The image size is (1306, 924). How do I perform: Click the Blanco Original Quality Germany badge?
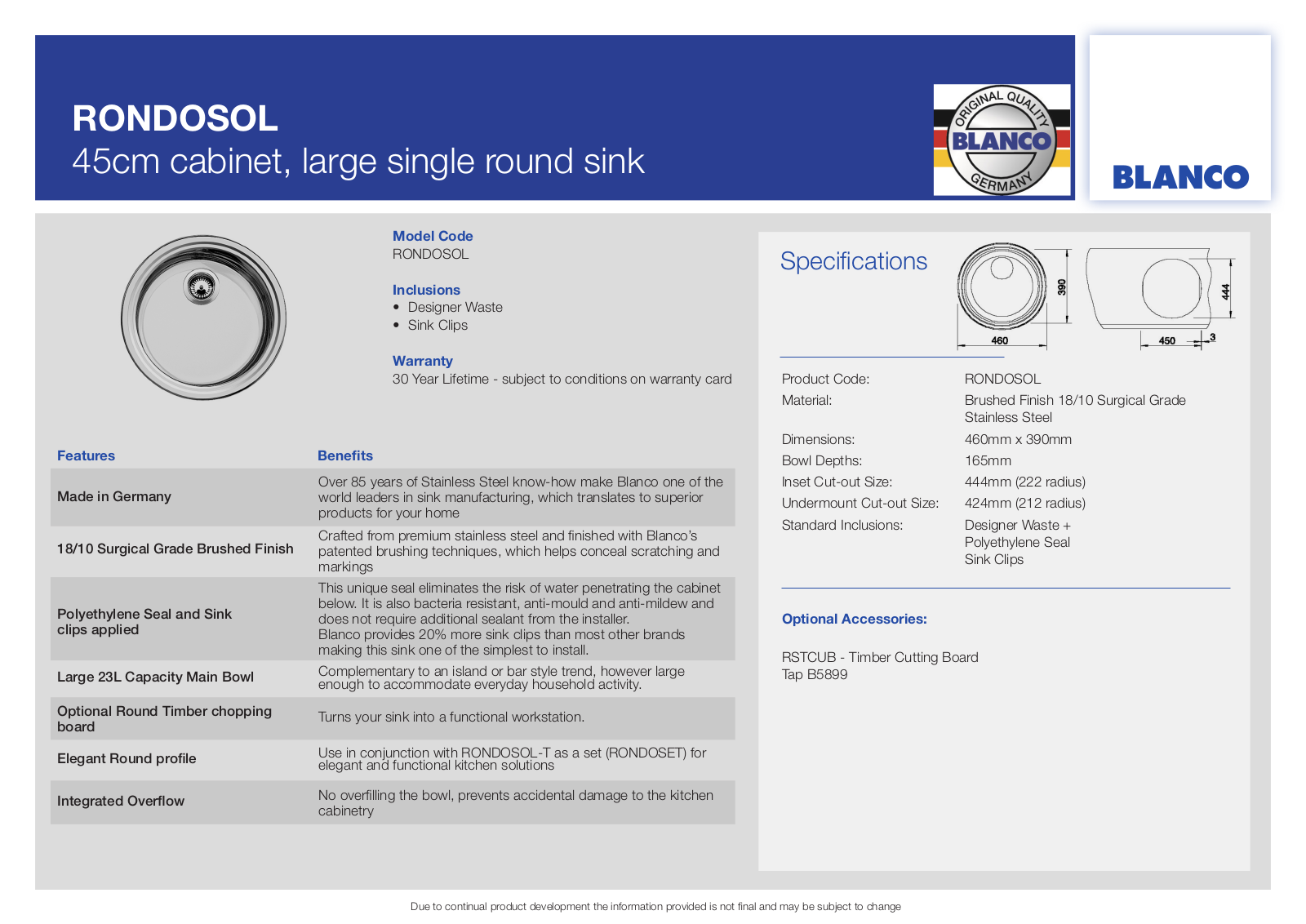pos(1002,140)
